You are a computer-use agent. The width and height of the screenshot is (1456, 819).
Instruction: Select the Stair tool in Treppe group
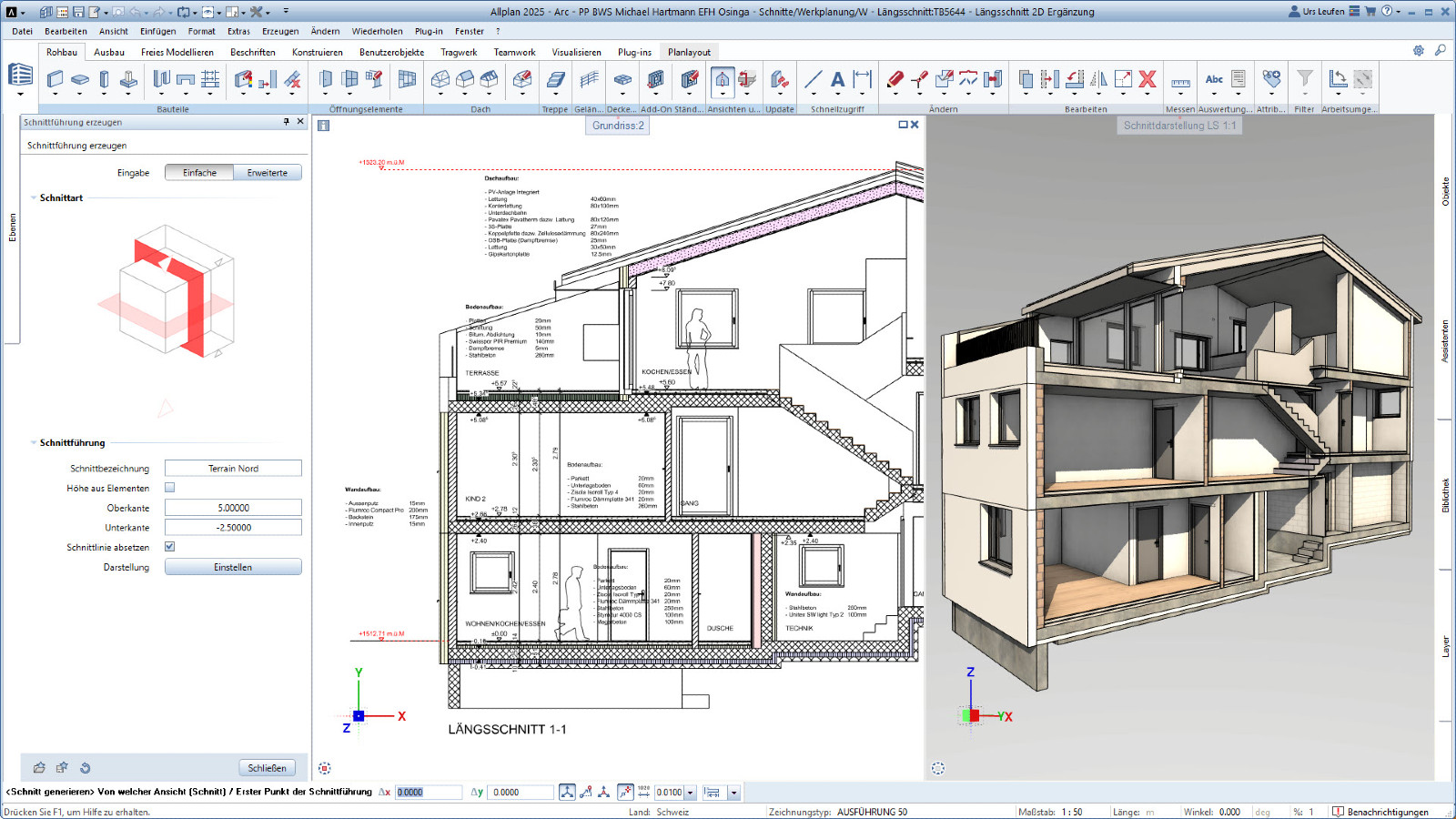(555, 80)
